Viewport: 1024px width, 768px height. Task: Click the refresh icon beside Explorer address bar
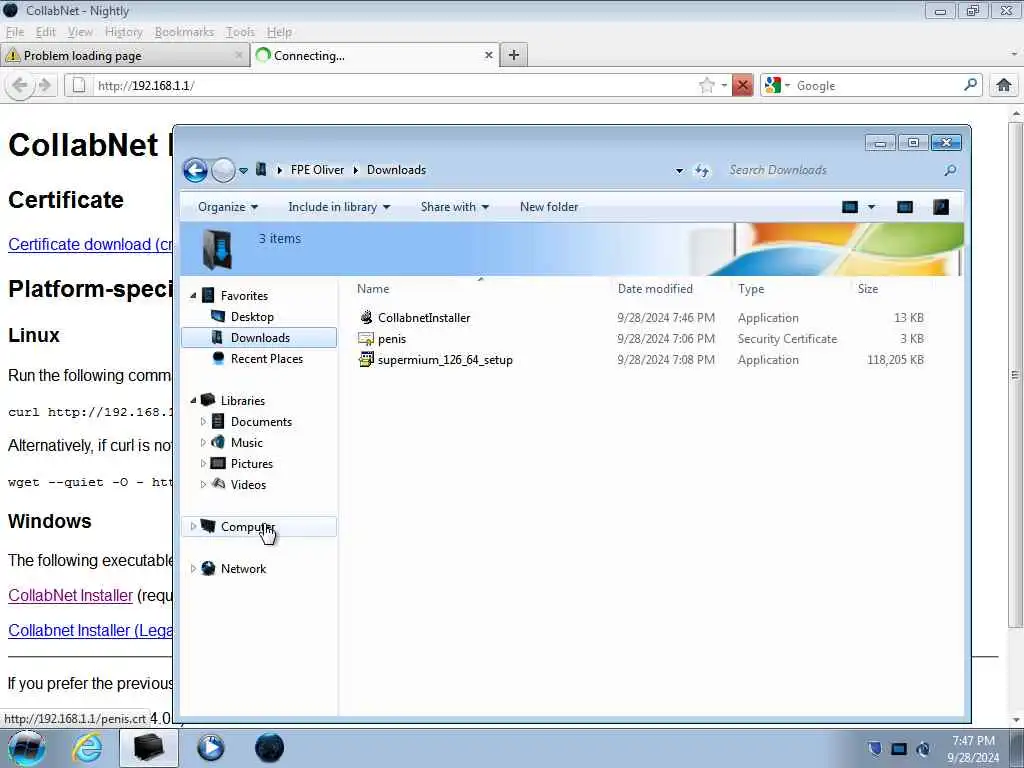pyautogui.click(x=702, y=170)
